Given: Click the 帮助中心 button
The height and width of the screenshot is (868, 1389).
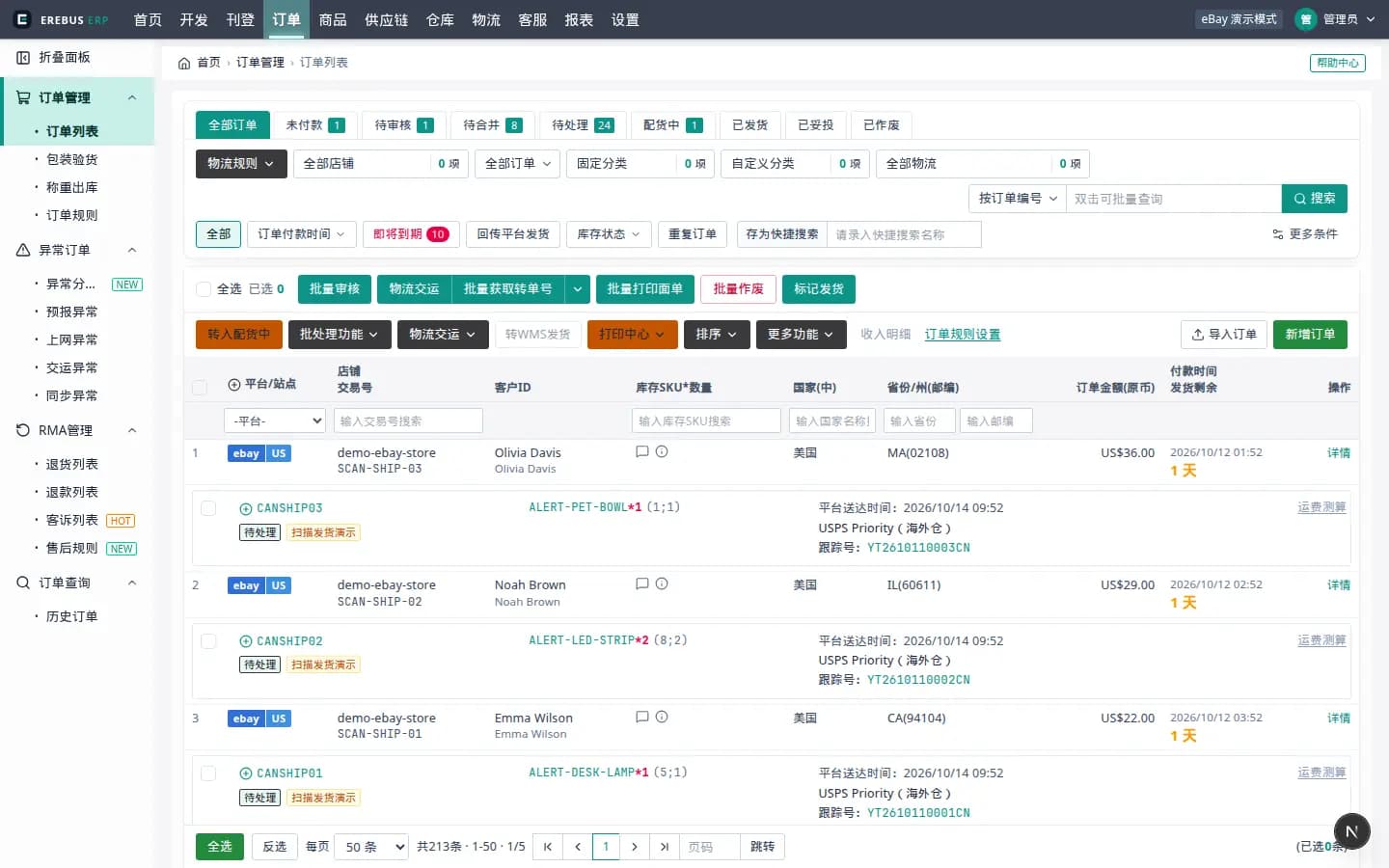Looking at the screenshot, I should point(1338,63).
